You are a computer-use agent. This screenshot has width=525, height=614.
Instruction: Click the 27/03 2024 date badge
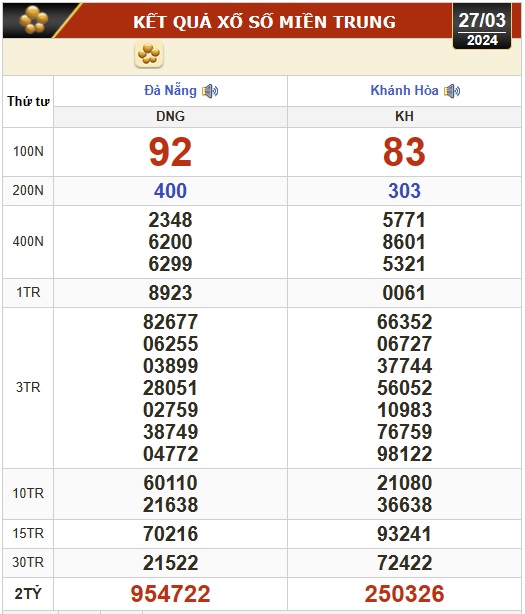[482, 27]
